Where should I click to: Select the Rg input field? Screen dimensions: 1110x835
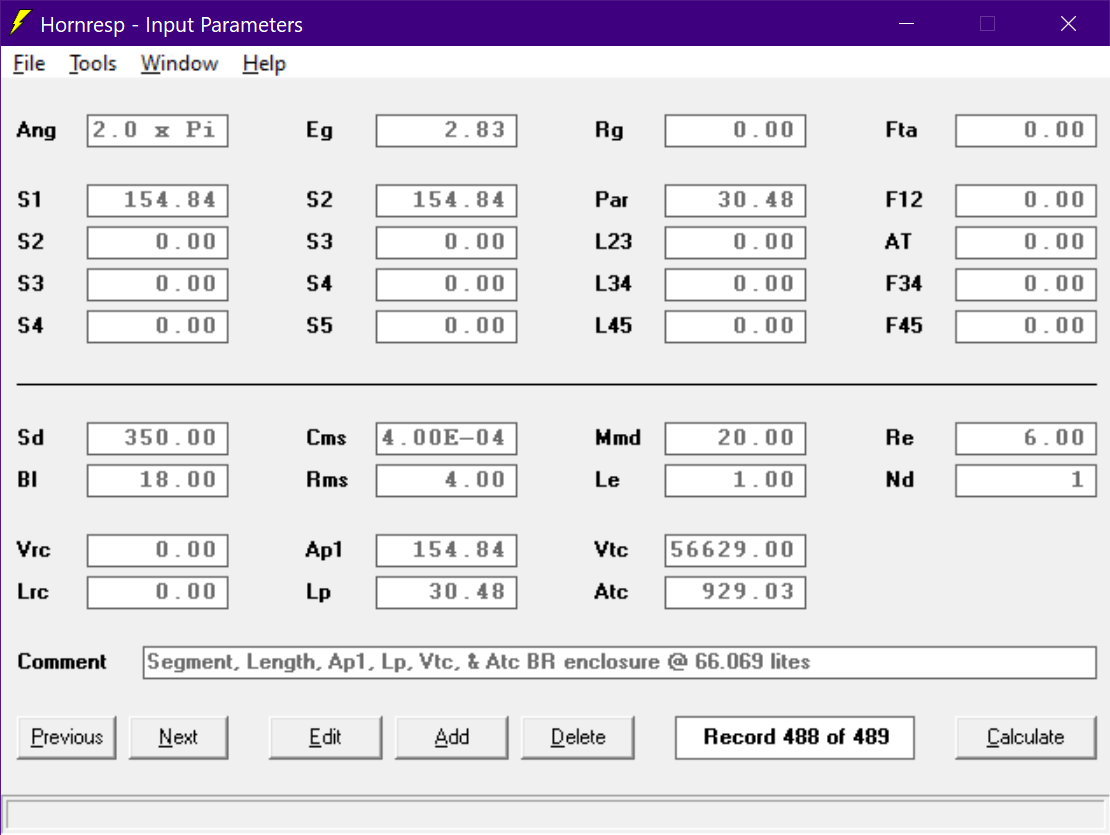[735, 130]
